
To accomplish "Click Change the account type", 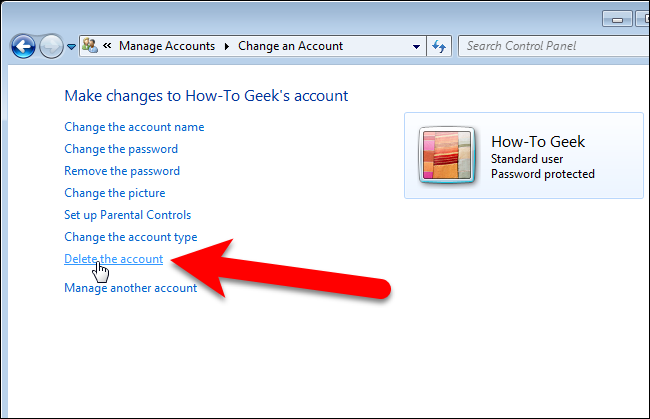I will coord(130,237).
